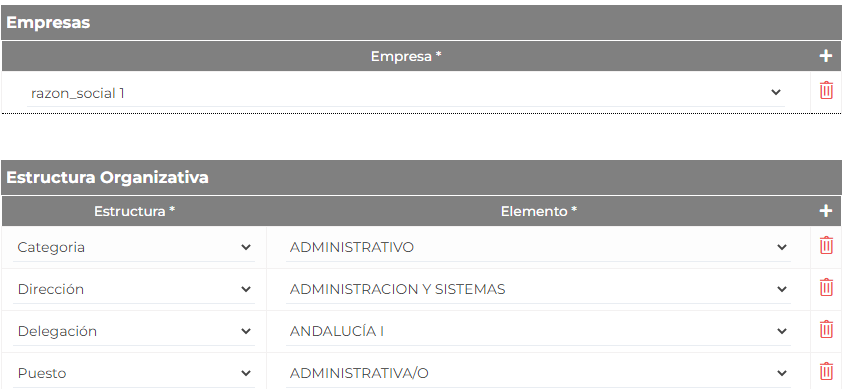Delete the Delegación ANDALUCÍA I row
This screenshot has height=389, width=844.
826,329
